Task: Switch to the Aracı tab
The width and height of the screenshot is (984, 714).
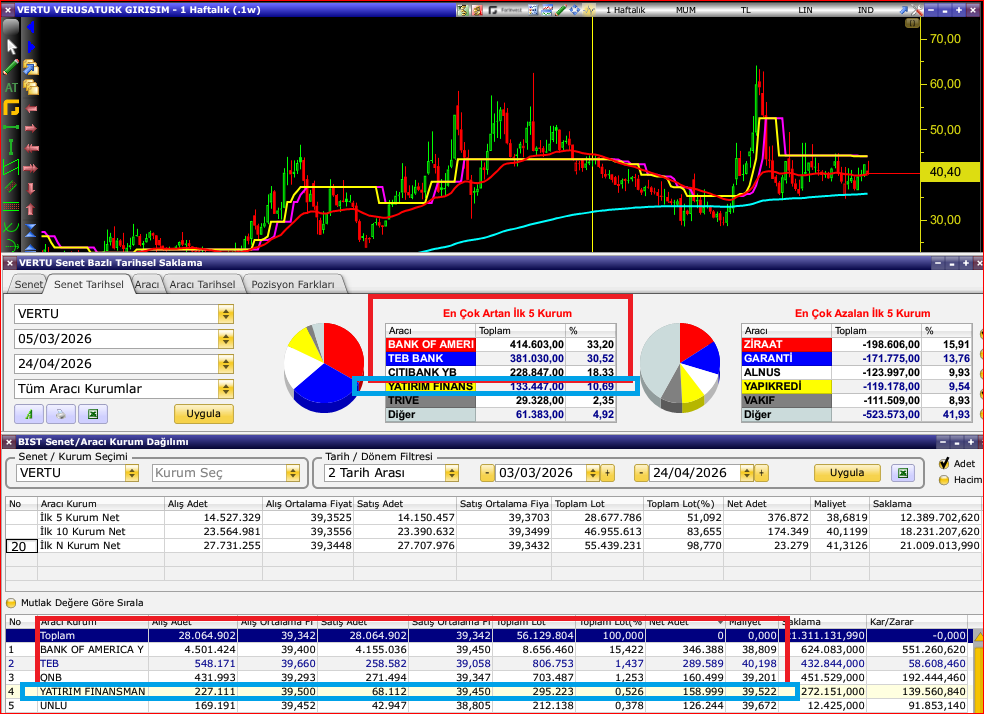Action: (147, 284)
